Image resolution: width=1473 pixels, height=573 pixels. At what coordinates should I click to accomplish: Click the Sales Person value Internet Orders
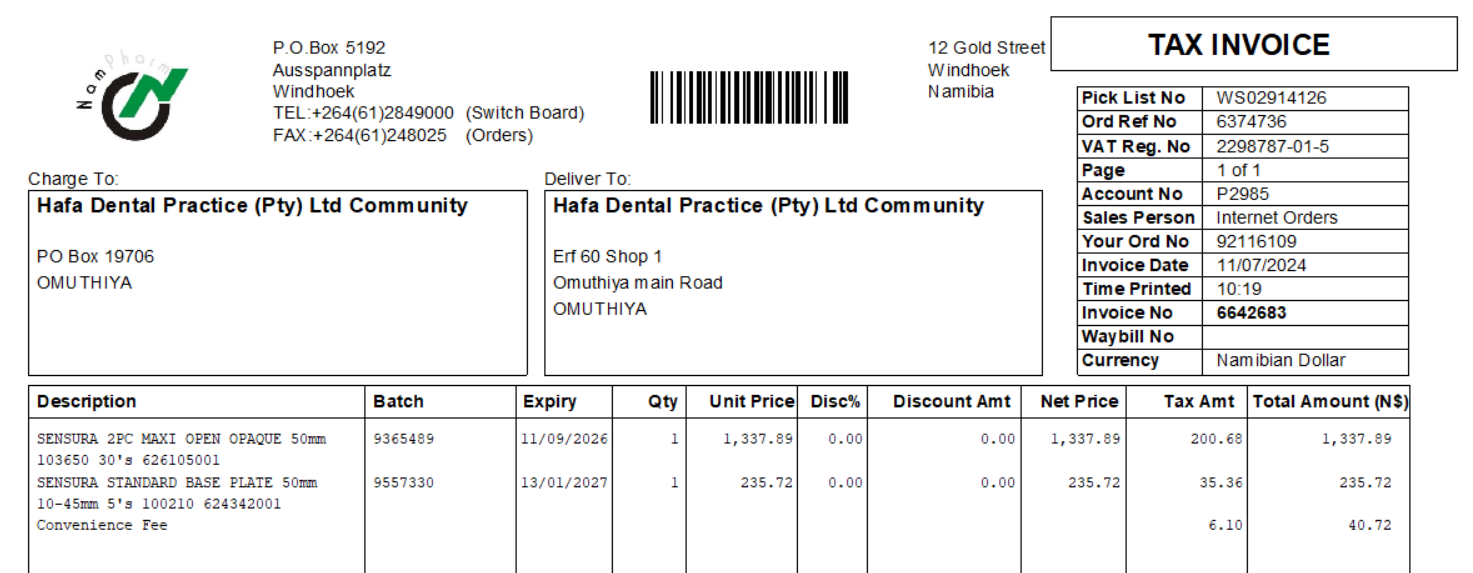(x=1277, y=218)
